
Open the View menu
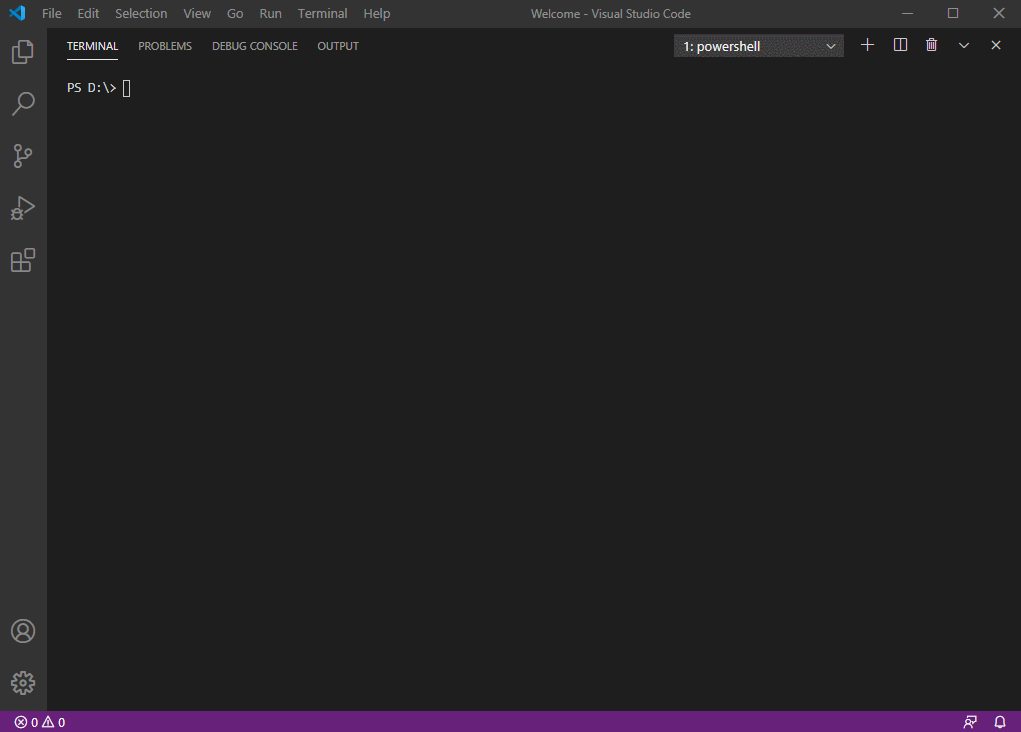click(197, 13)
